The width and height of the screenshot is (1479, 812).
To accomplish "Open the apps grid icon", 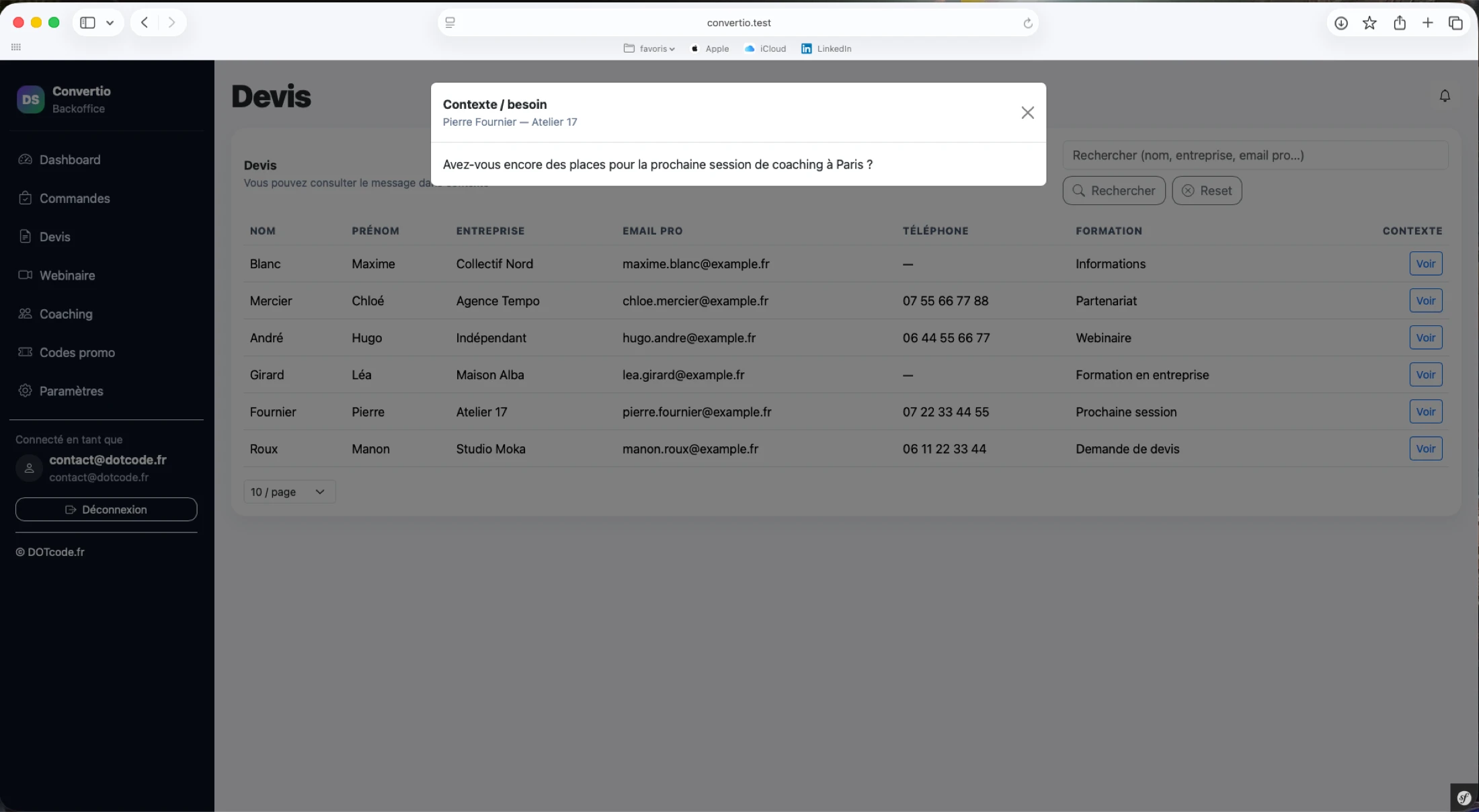I will [x=16, y=47].
